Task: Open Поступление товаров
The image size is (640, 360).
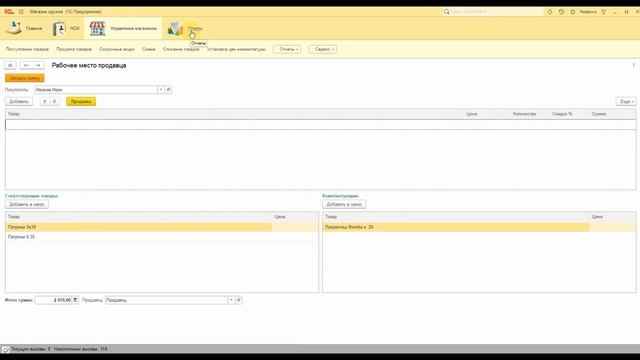Action: (27, 49)
